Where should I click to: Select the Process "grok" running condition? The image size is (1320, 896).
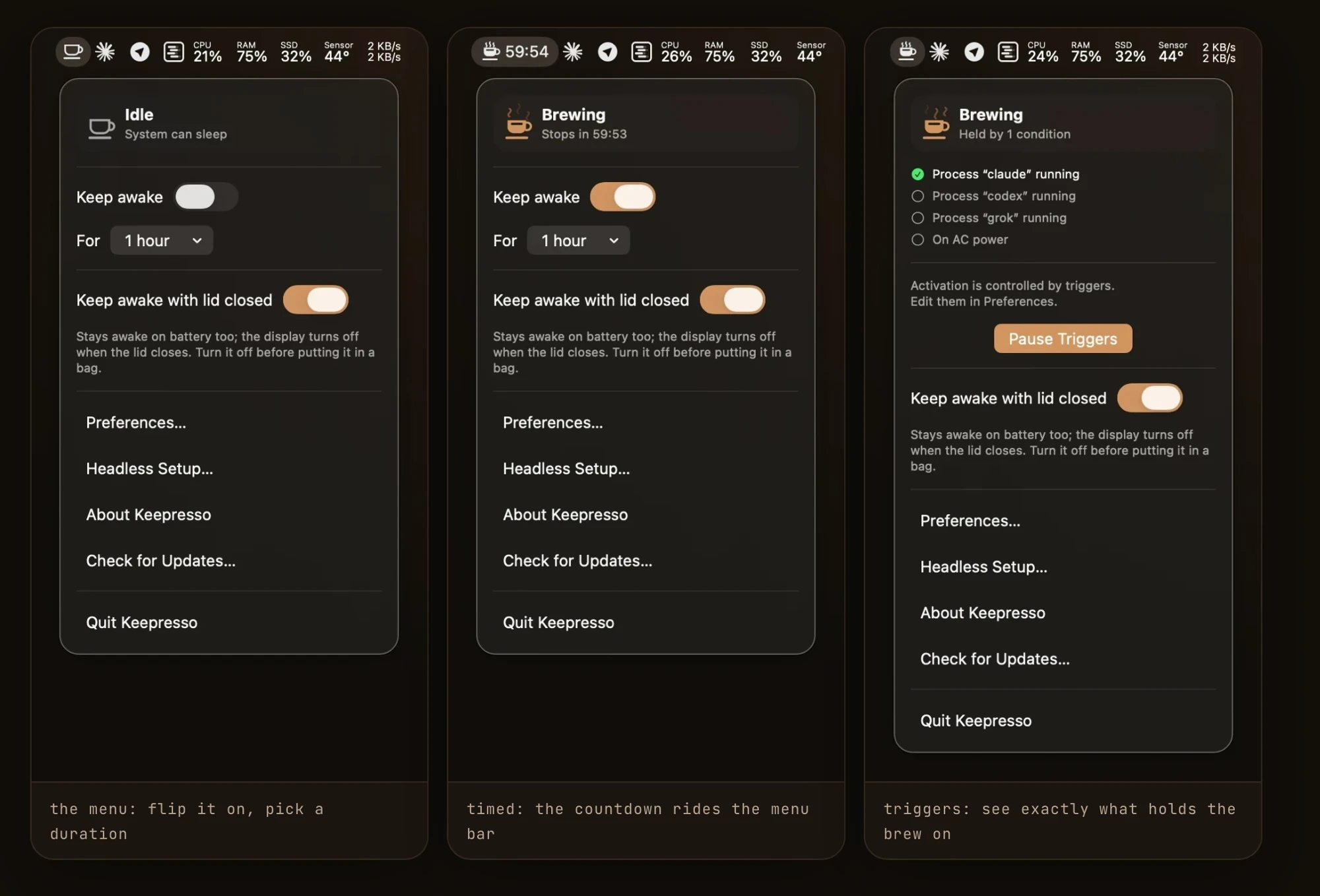pyautogui.click(x=989, y=218)
